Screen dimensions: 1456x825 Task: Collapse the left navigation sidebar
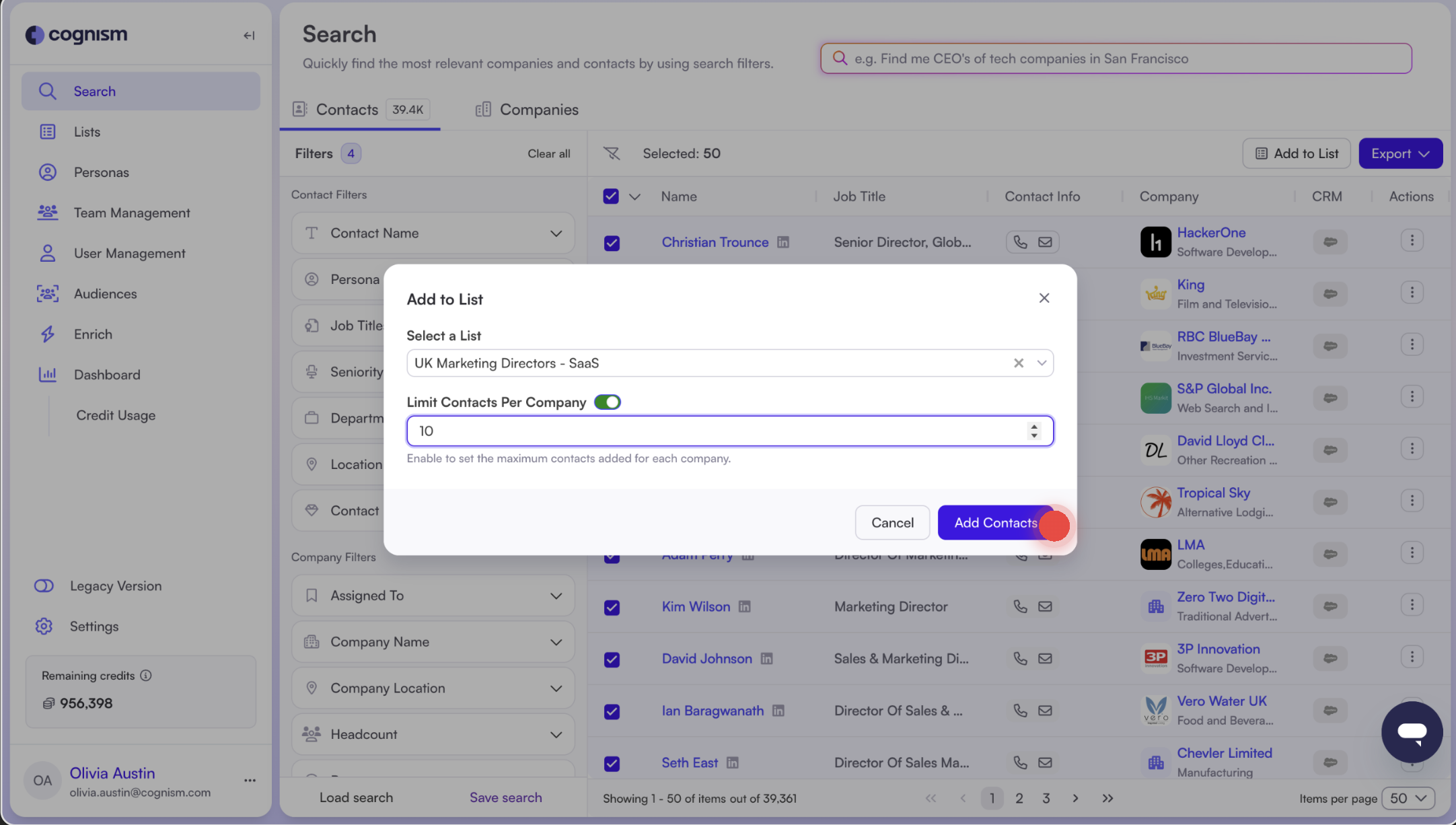(248, 35)
